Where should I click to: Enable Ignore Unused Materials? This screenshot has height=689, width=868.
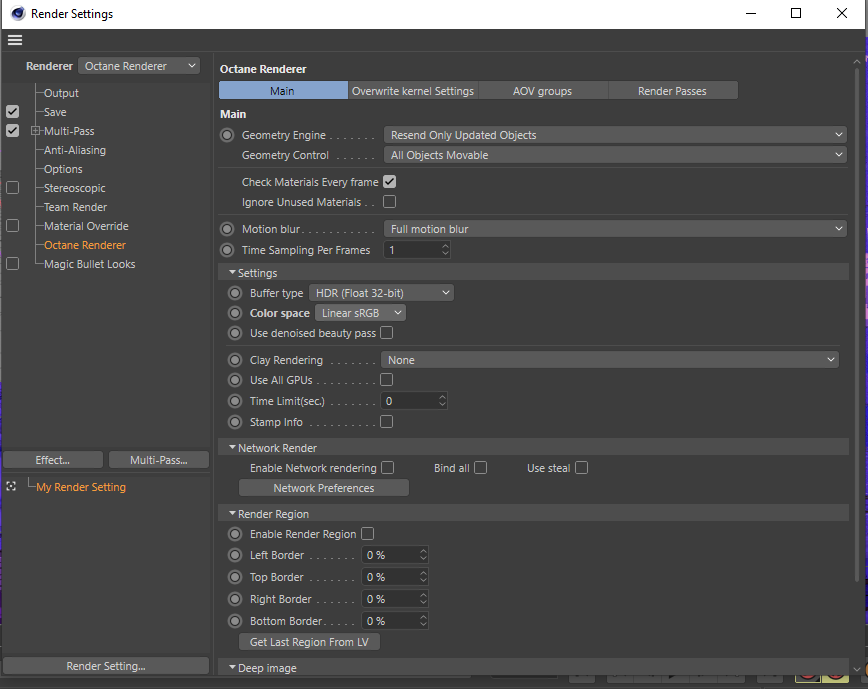pyautogui.click(x=390, y=201)
